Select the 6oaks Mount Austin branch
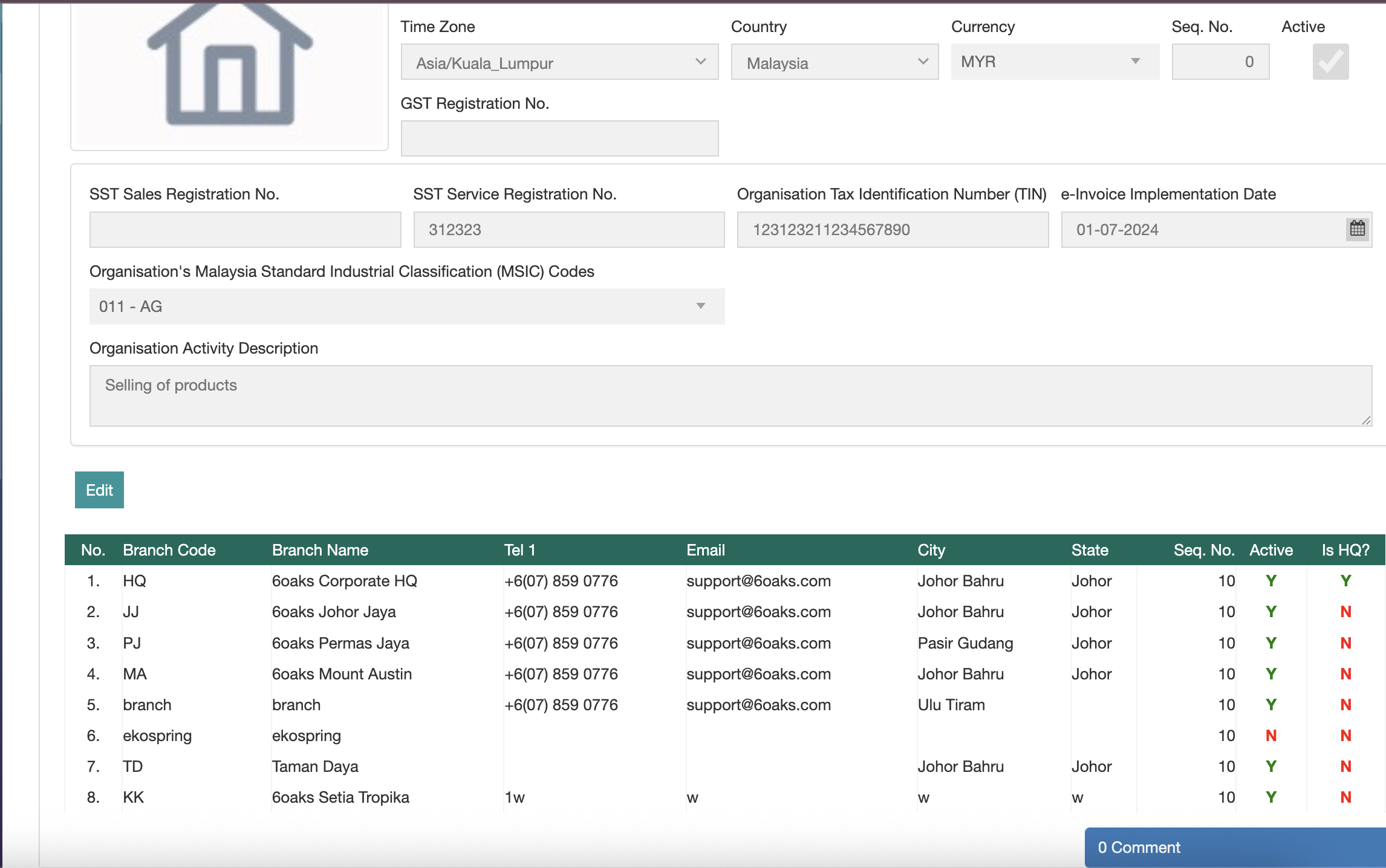Screen dimensions: 1386x868 click(x=342, y=674)
